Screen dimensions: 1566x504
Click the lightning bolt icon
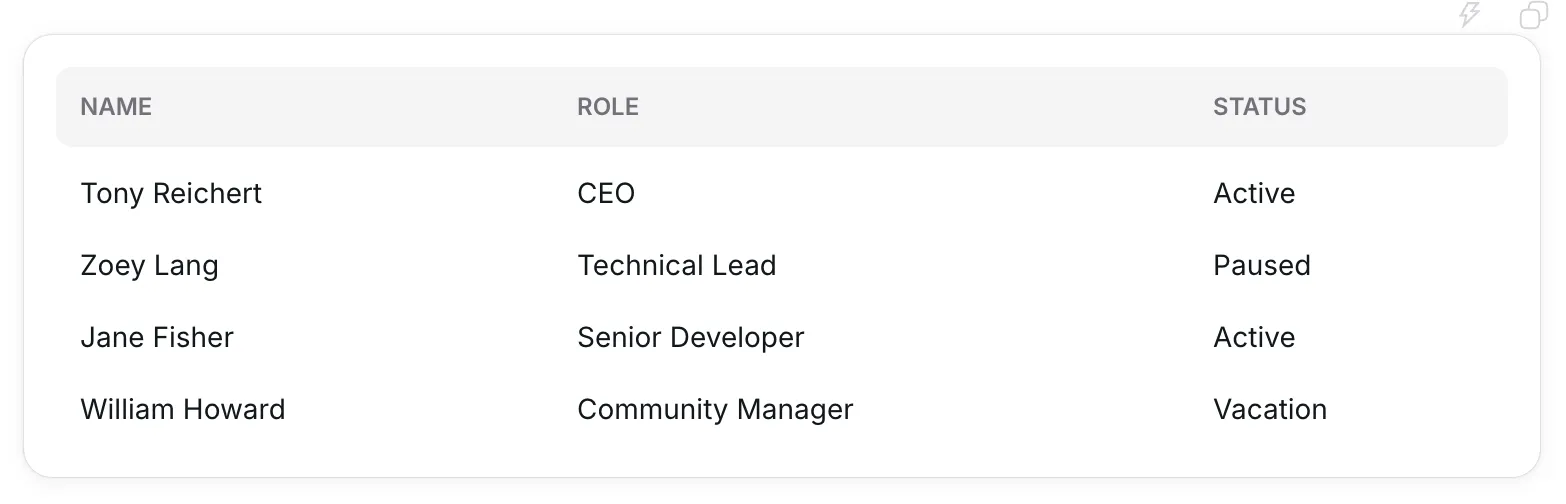click(1469, 15)
